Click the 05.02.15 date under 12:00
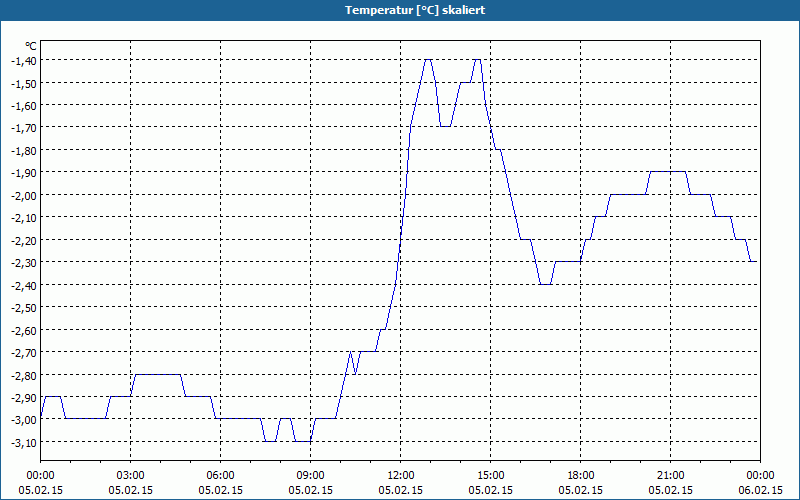The width and height of the screenshot is (800, 500). (x=401, y=490)
